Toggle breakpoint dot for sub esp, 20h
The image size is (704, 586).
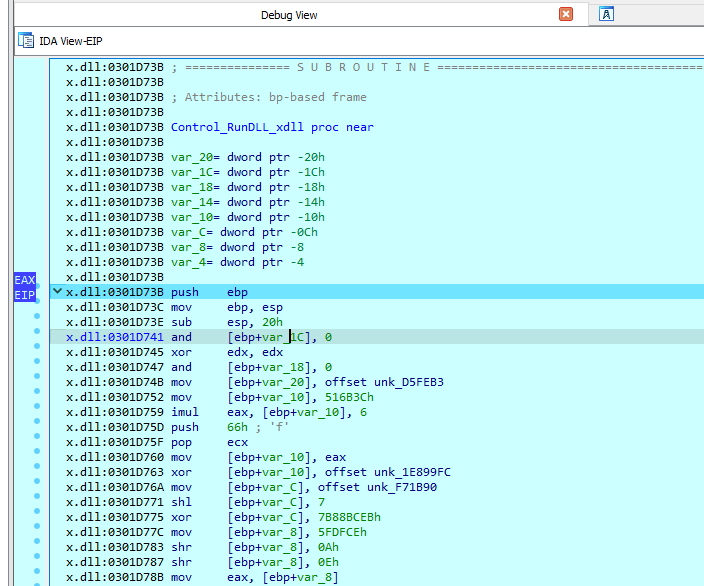pyautogui.click(x=37, y=331)
